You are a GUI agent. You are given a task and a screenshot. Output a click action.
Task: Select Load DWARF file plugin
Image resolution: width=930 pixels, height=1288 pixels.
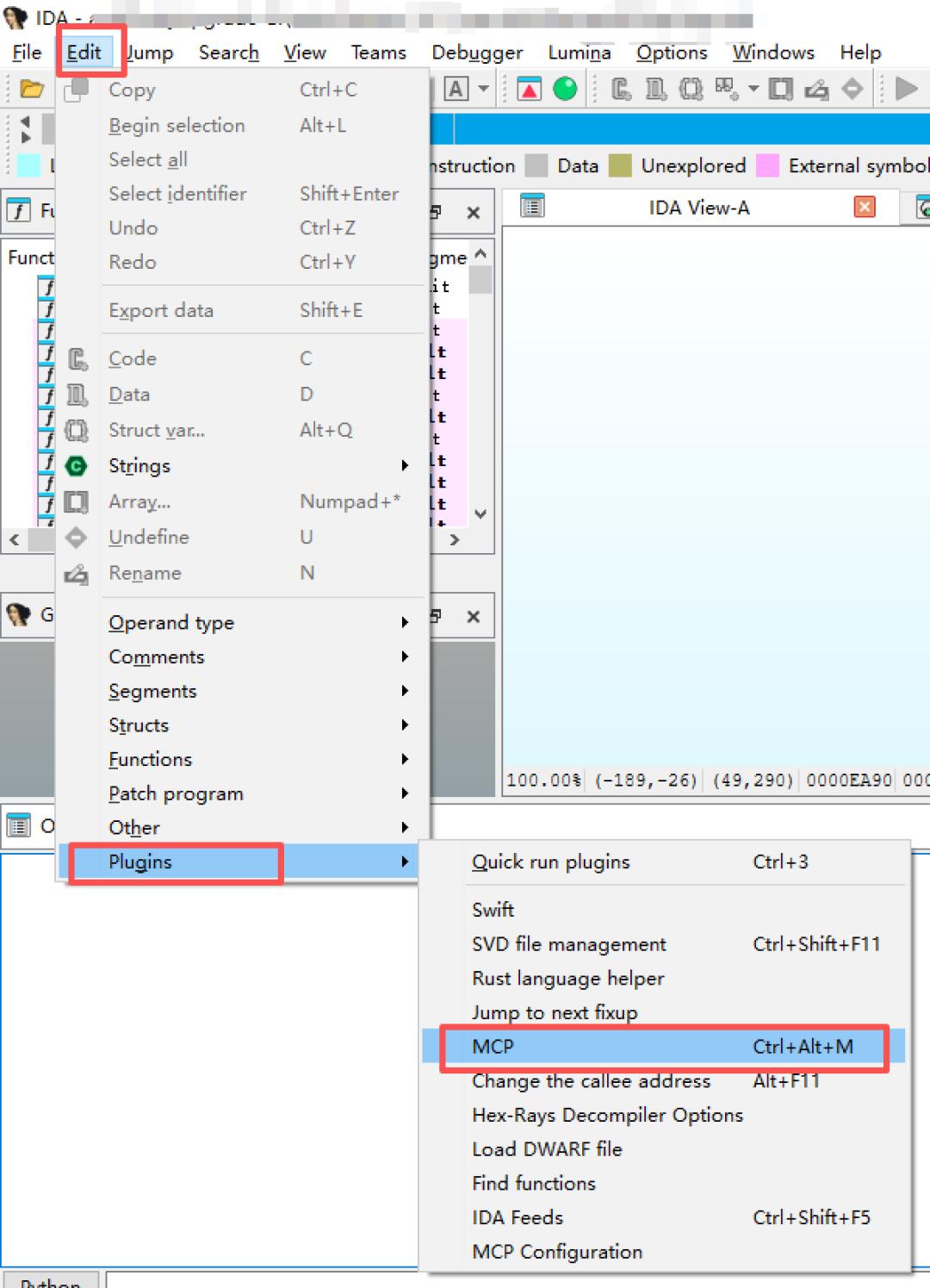point(663,1149)
